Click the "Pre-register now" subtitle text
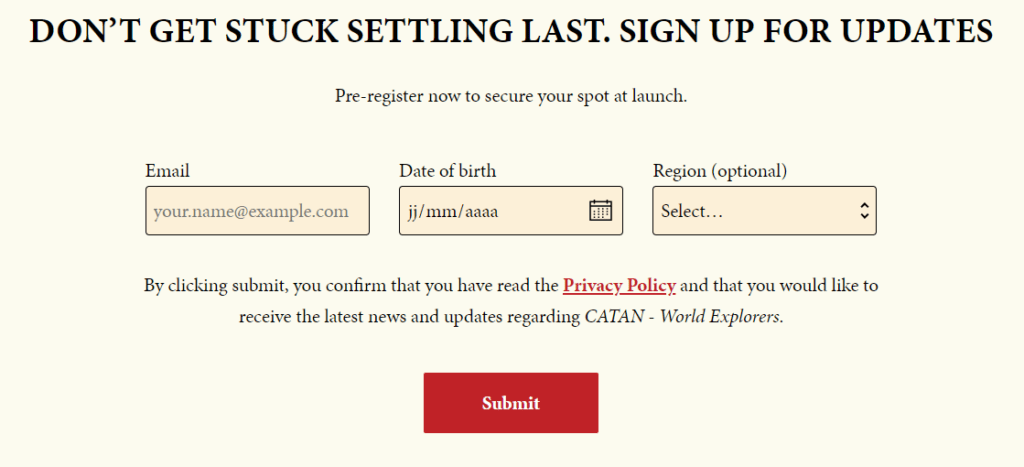1024x467 pixels. click(x=511, y=97)
